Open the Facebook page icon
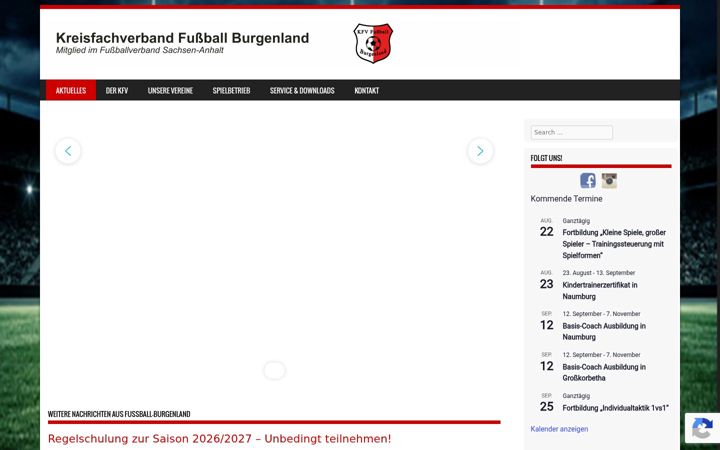 [588, 180]
